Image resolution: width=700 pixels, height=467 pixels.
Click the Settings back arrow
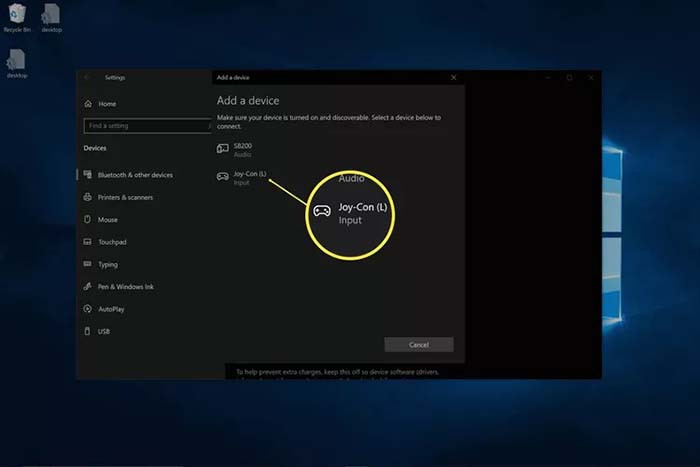click(x=87, y=77)
